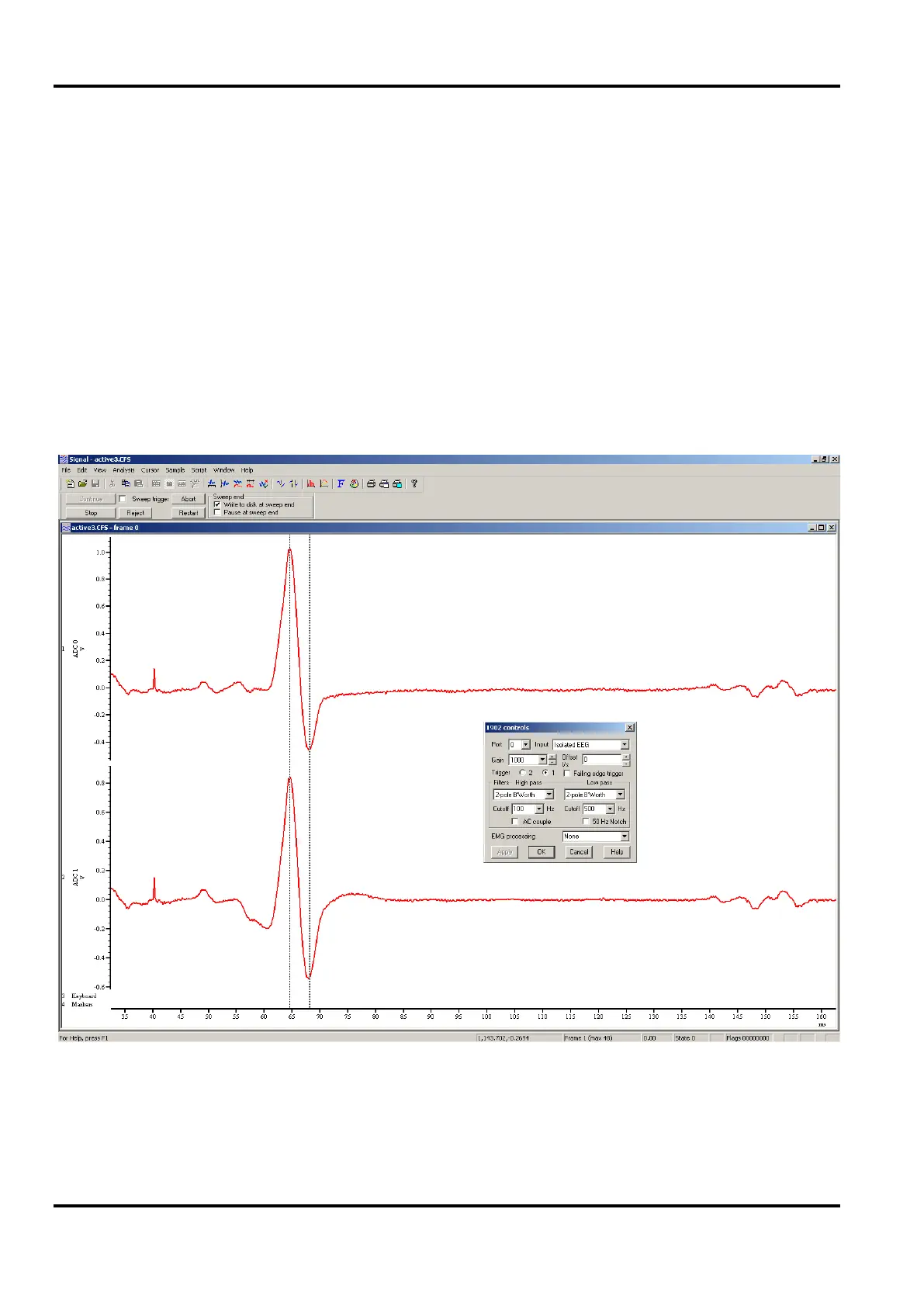Click the New document toolbar icon
This screenshot has width=924, height=1306.
tap(70, 483)
